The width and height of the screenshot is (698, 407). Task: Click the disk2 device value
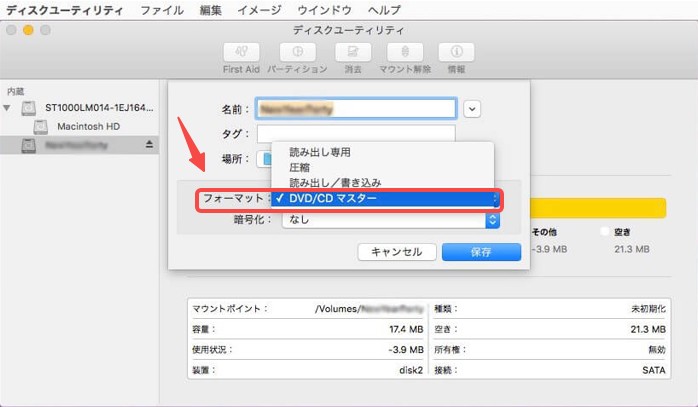point(411,370)
